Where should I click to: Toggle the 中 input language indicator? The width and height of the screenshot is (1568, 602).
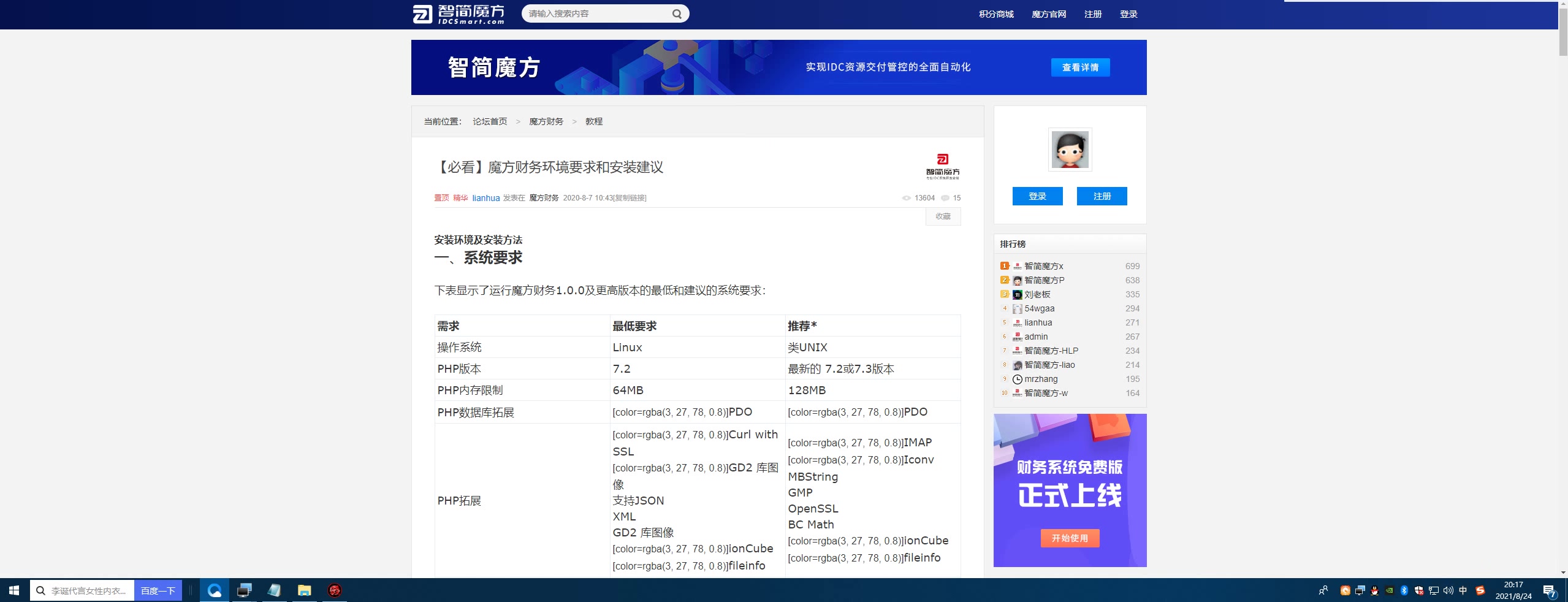[1463, 590]
